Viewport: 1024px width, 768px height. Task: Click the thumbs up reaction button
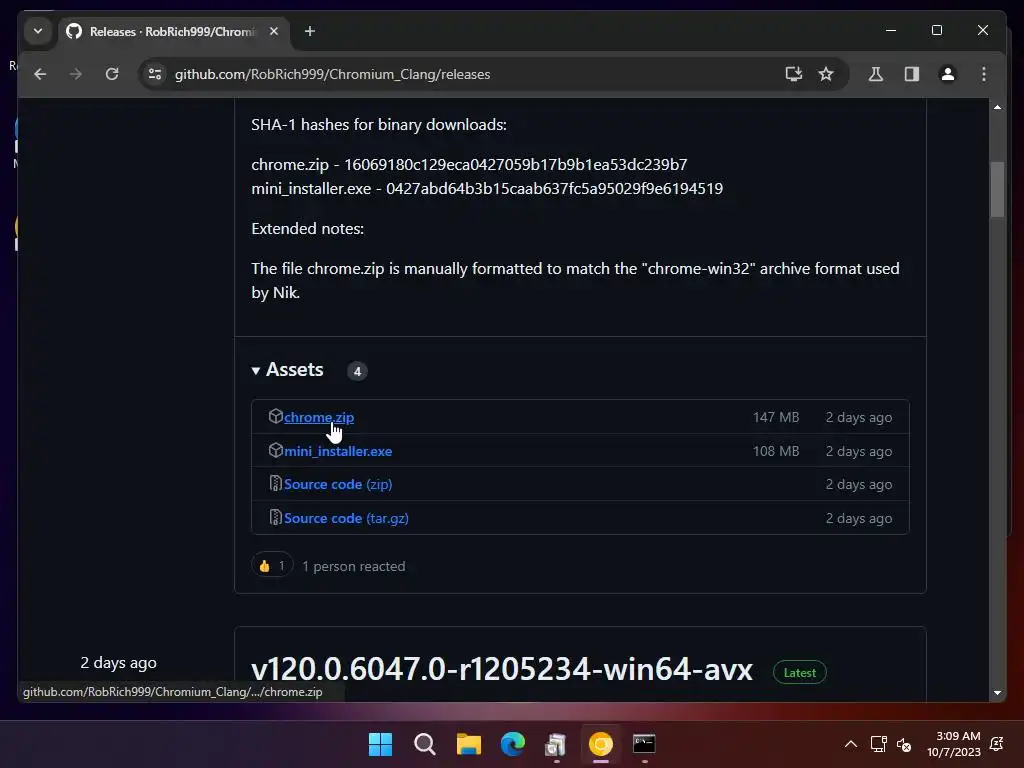coord(272,566)
